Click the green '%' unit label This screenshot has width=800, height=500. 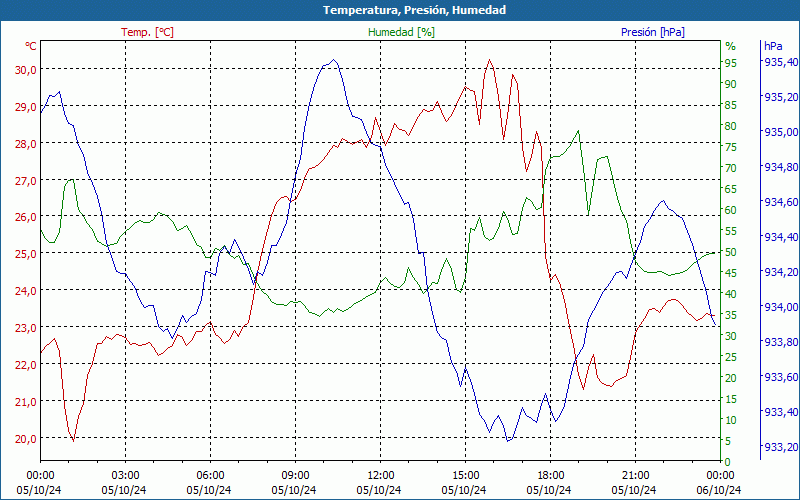click(731, 46)
